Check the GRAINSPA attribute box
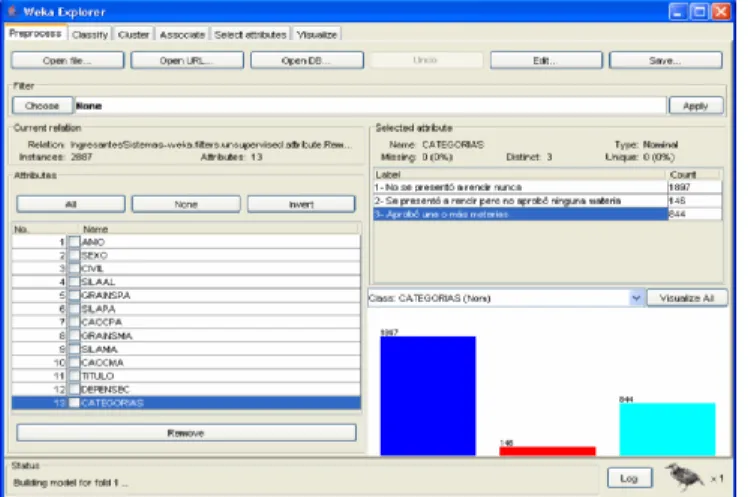Screen dimensions: 748x497 [74, 295]
